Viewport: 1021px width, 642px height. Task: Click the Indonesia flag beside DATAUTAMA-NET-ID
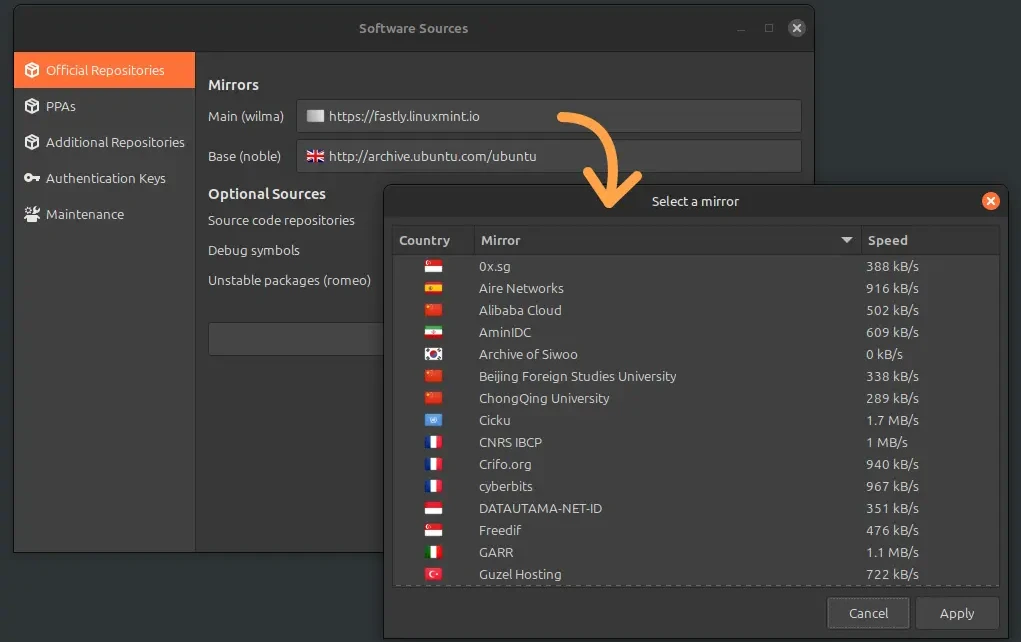click(x=433, y=509)
